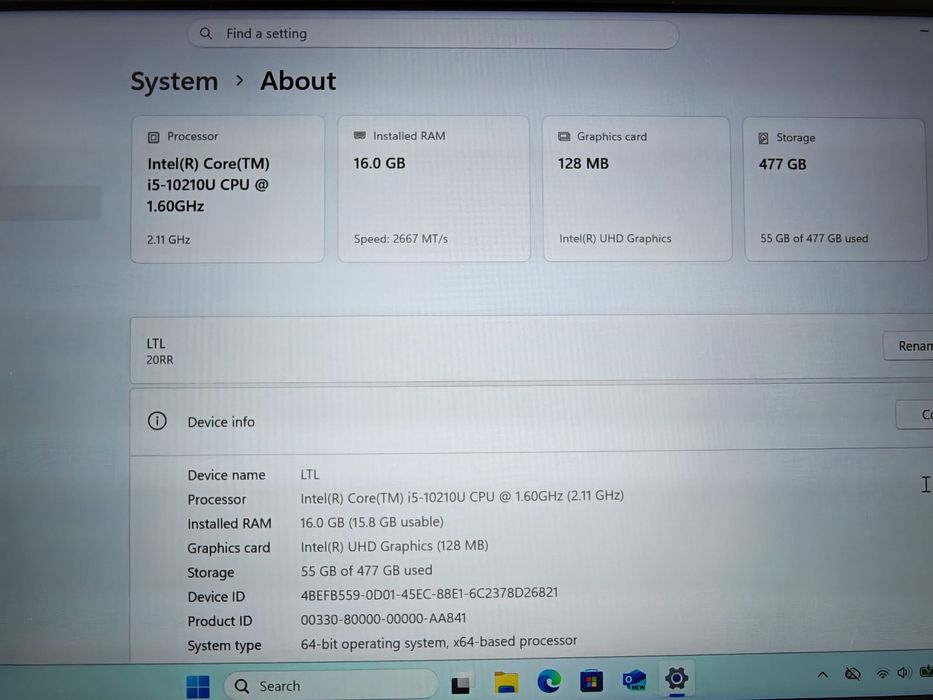
Task: Collapse the Device info section header
Action: point(531,421)
